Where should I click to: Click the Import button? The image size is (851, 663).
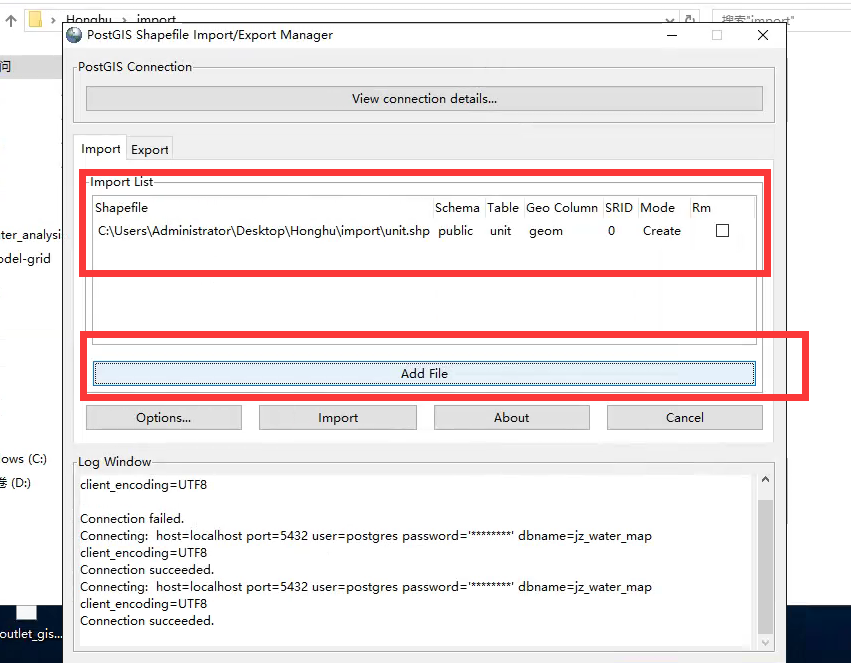point(338,417)
